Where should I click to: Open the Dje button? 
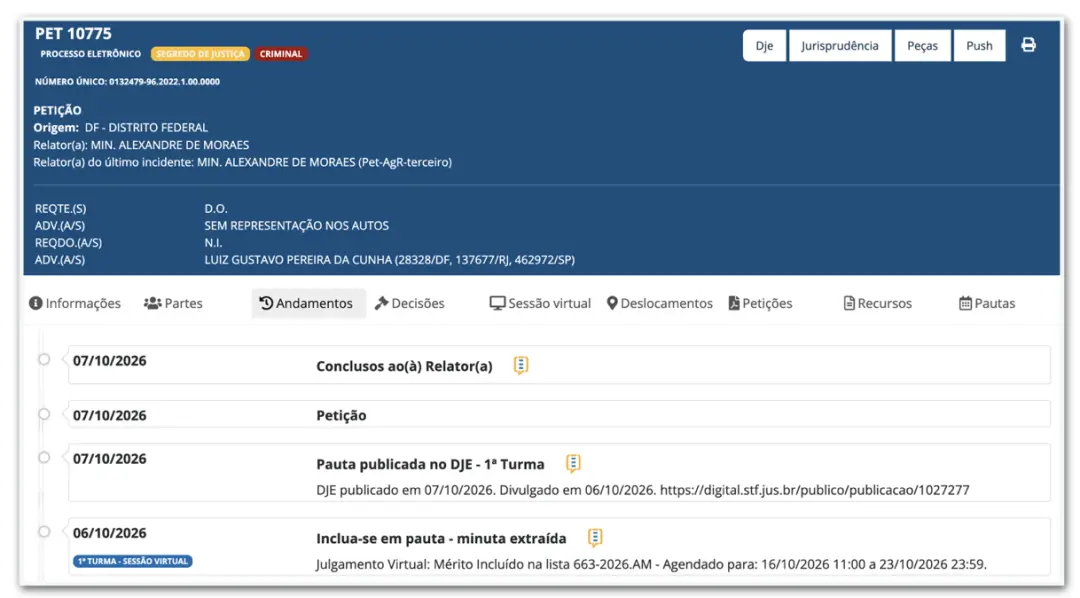coord(764,45)
